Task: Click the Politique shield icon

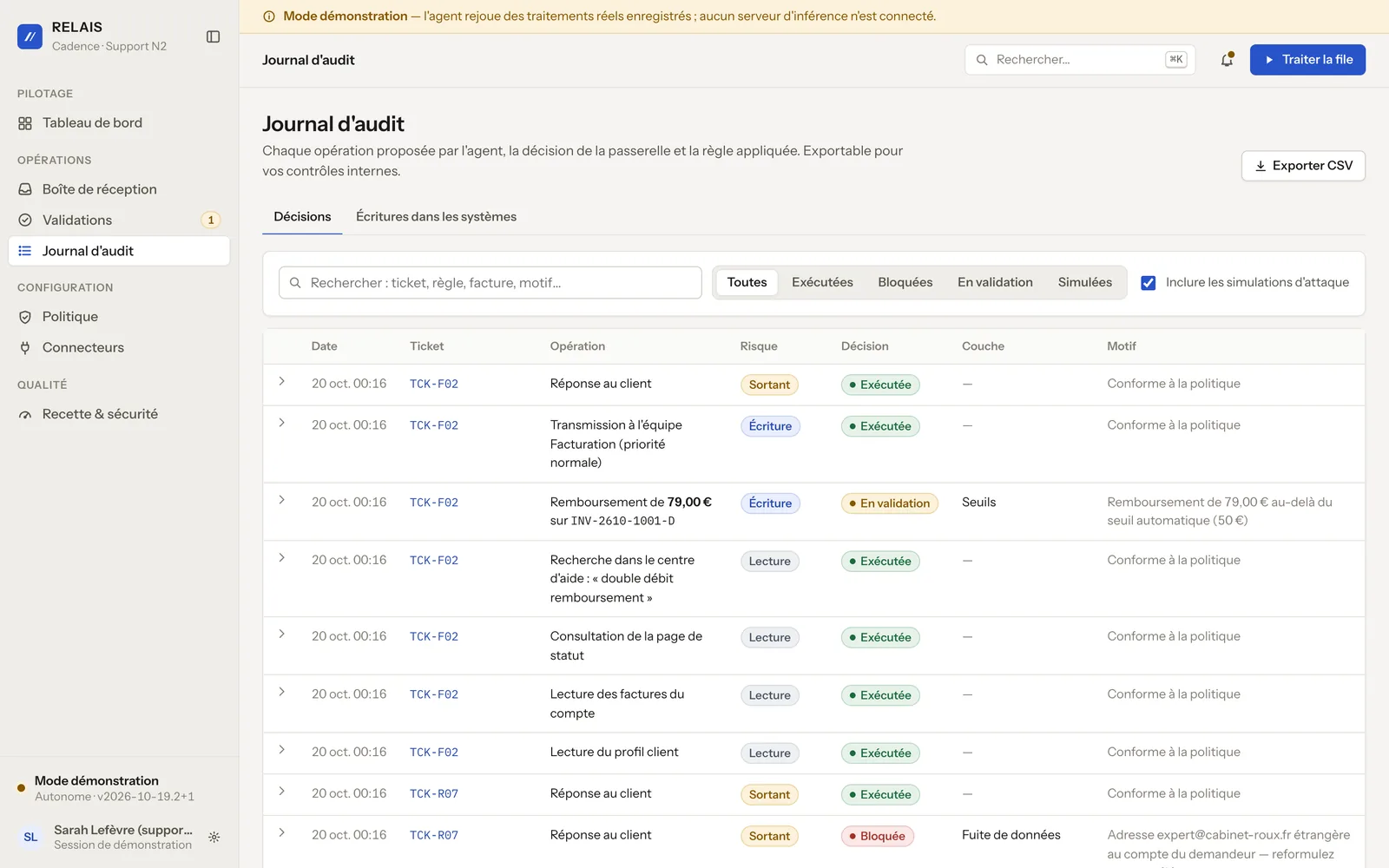Action: click(25, 317)
